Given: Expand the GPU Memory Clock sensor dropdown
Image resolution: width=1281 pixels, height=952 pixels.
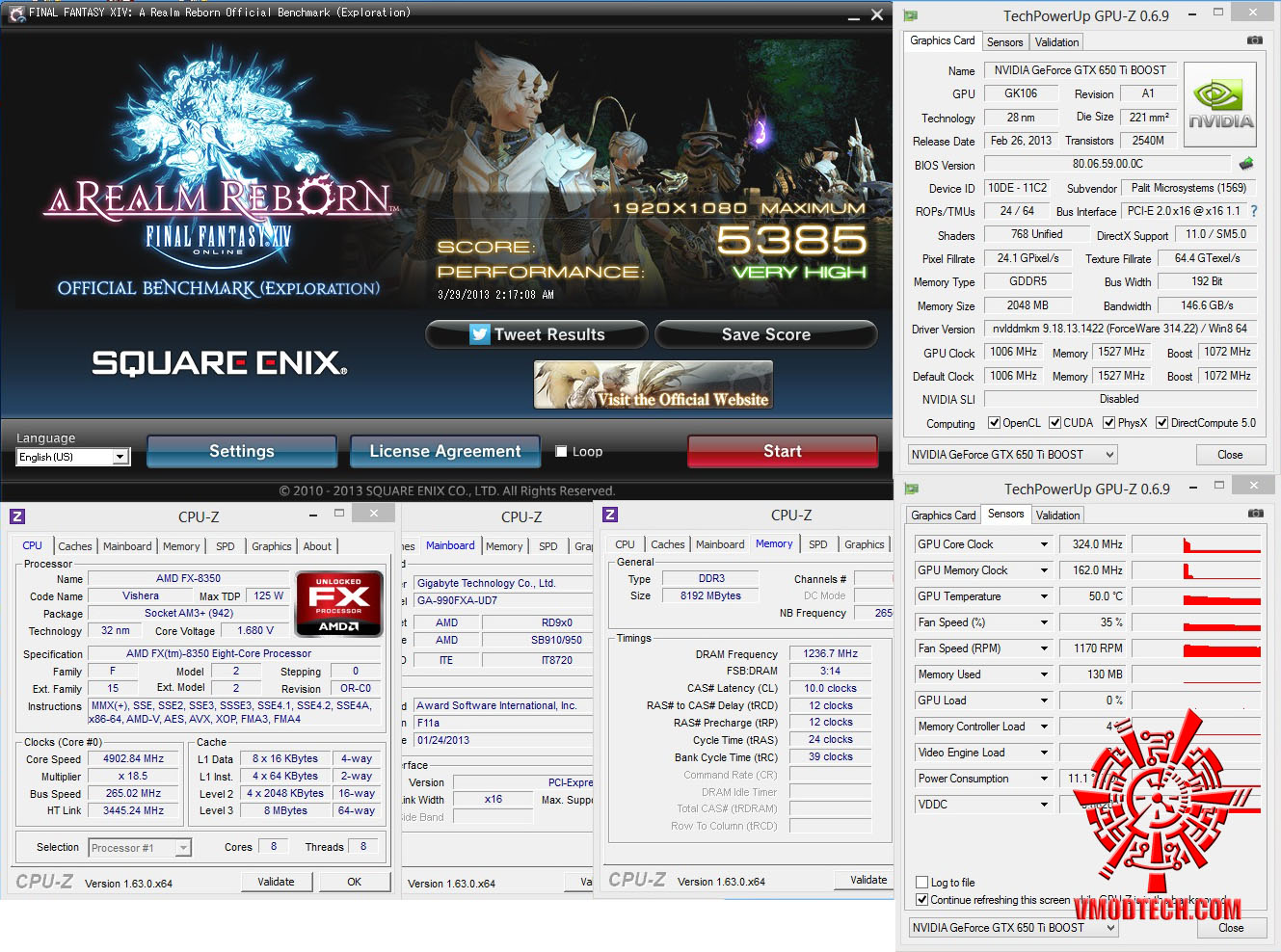Looking at the screenshot, I should [x=1044, y=570].
